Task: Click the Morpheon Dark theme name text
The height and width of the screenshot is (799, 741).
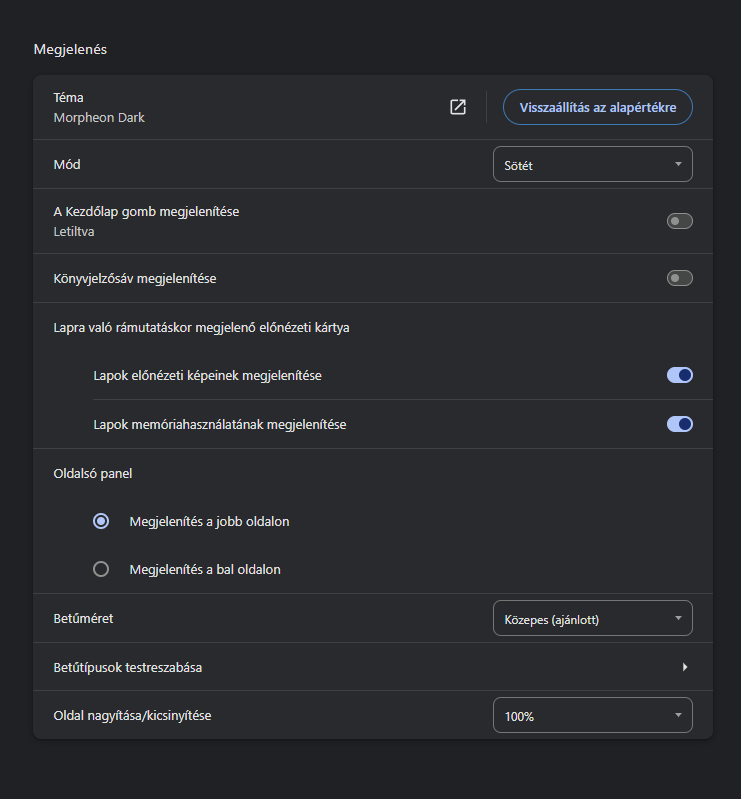Action: tap(99, 118)
